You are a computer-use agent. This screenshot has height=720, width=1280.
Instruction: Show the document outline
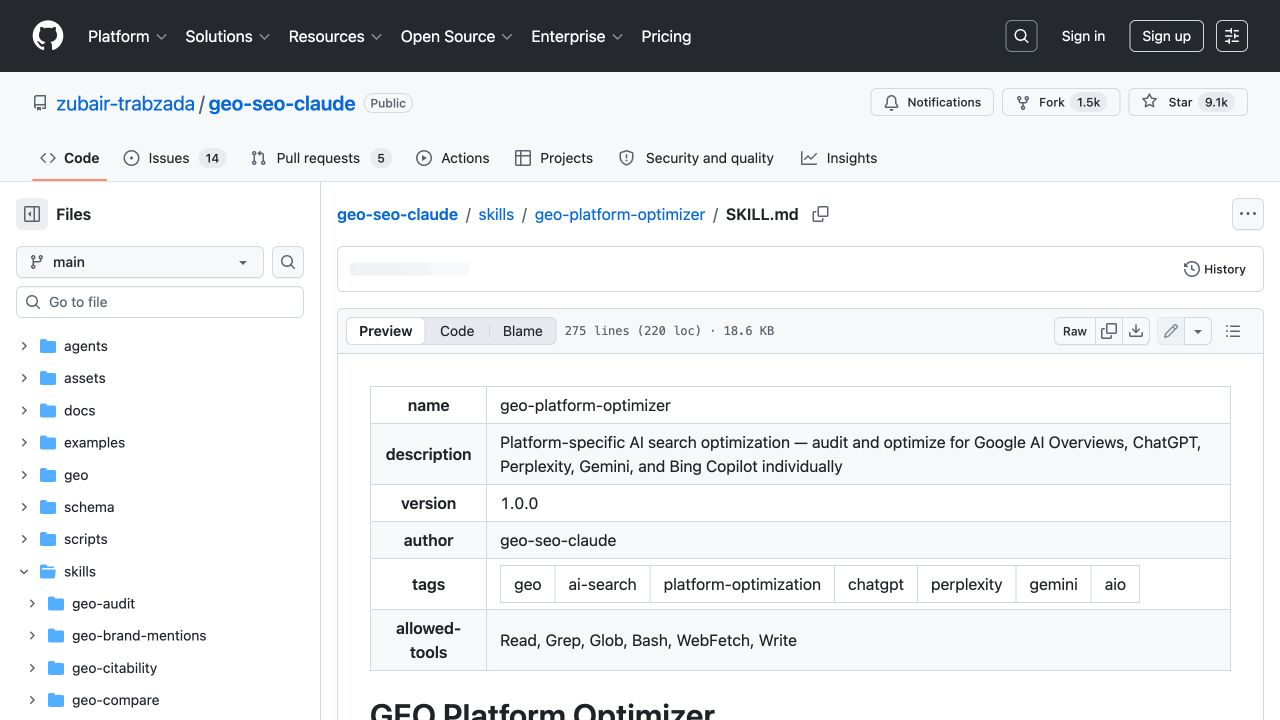(x=1233, y=331)
